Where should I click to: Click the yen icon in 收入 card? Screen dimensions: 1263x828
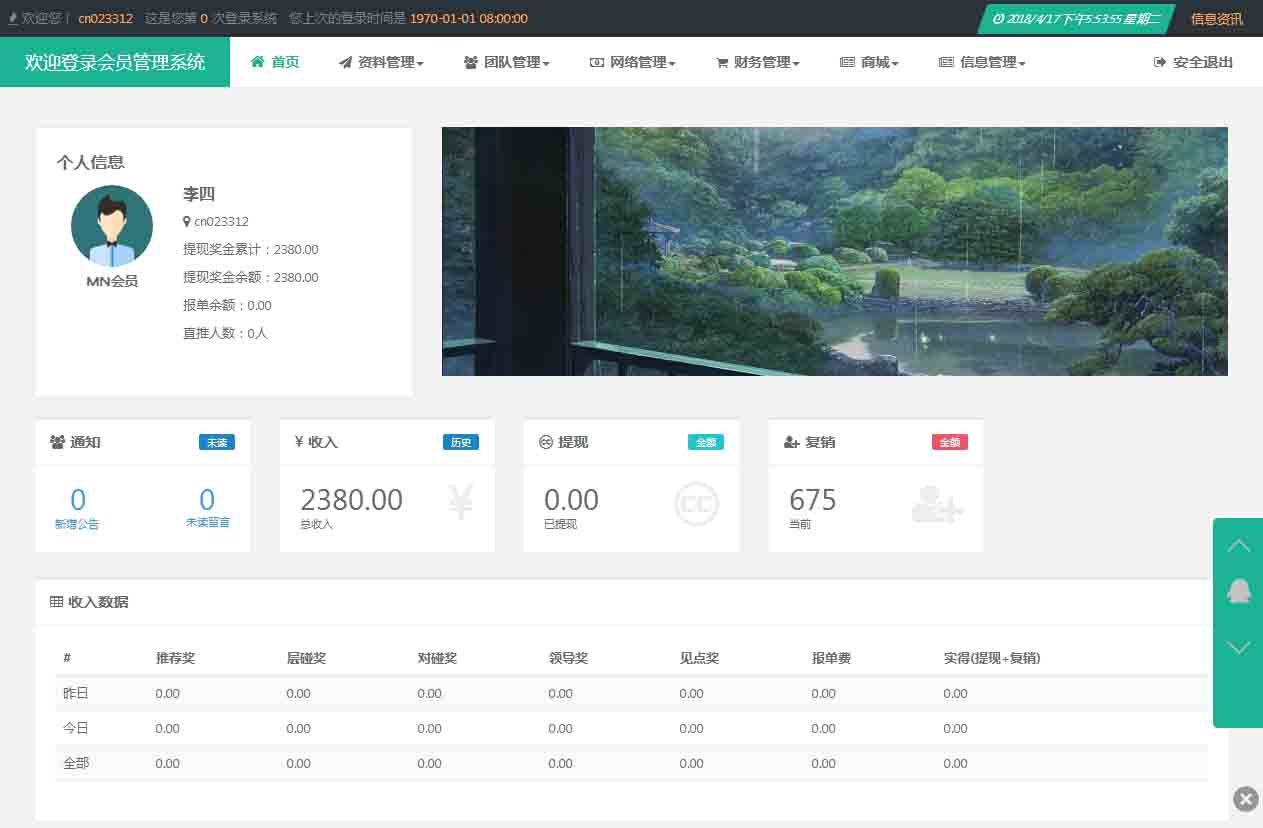[460, 503]
